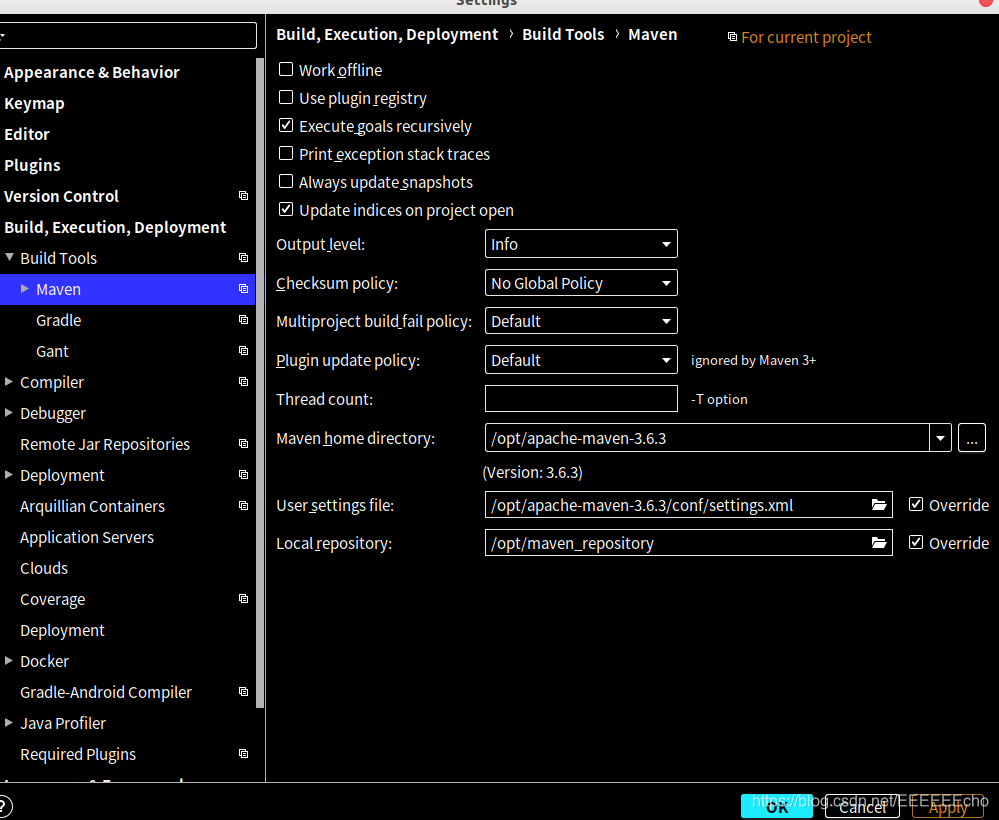Go to Plugins settings
This screenshot has height=820, width=999.
tap(32, 165)
